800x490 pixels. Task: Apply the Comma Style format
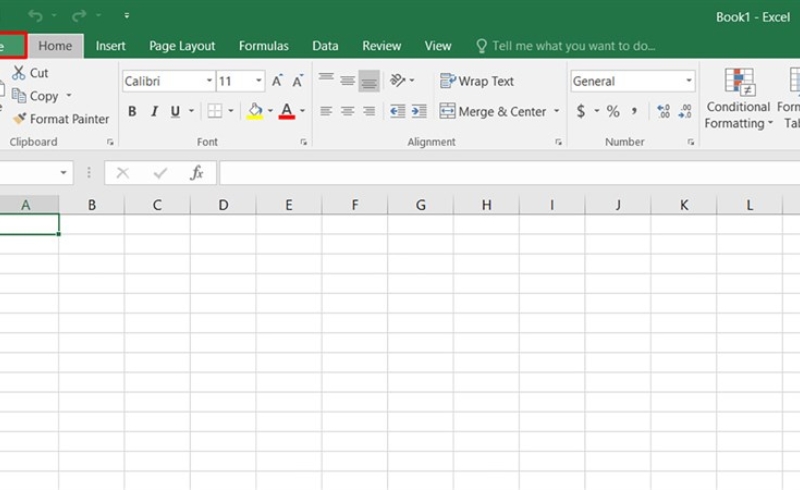634,111
